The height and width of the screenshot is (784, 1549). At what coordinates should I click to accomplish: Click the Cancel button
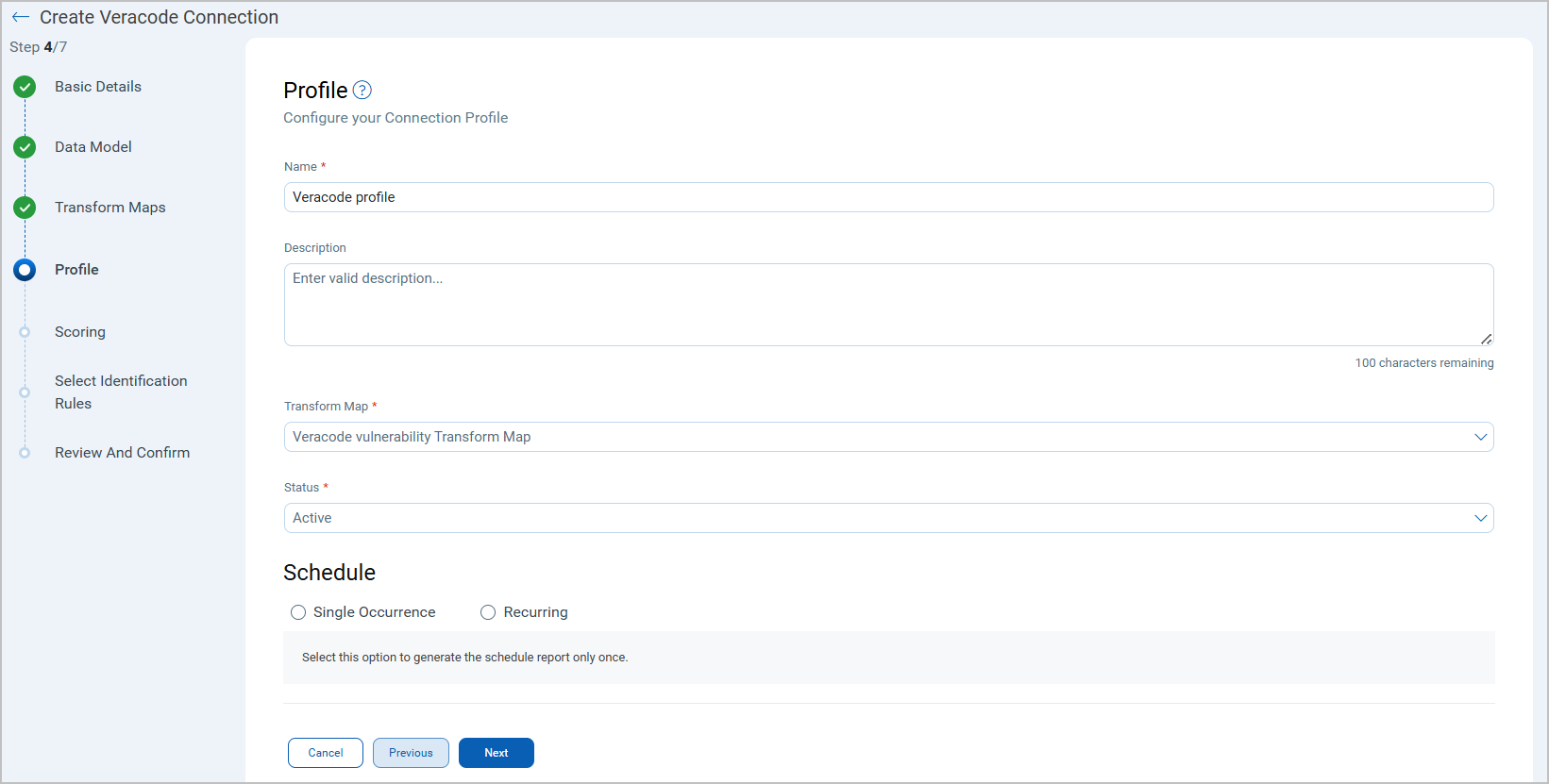326,753
